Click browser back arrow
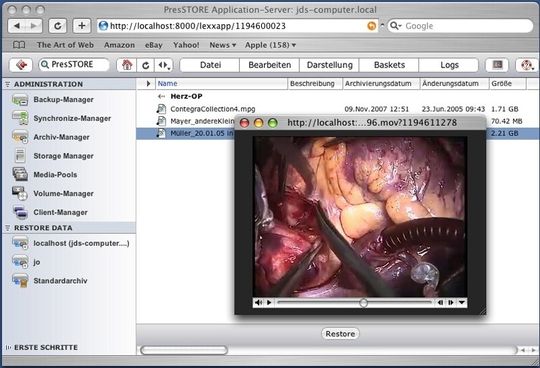Image resolution: width=540 pixels, height=368 pixels. coord(17,26)
